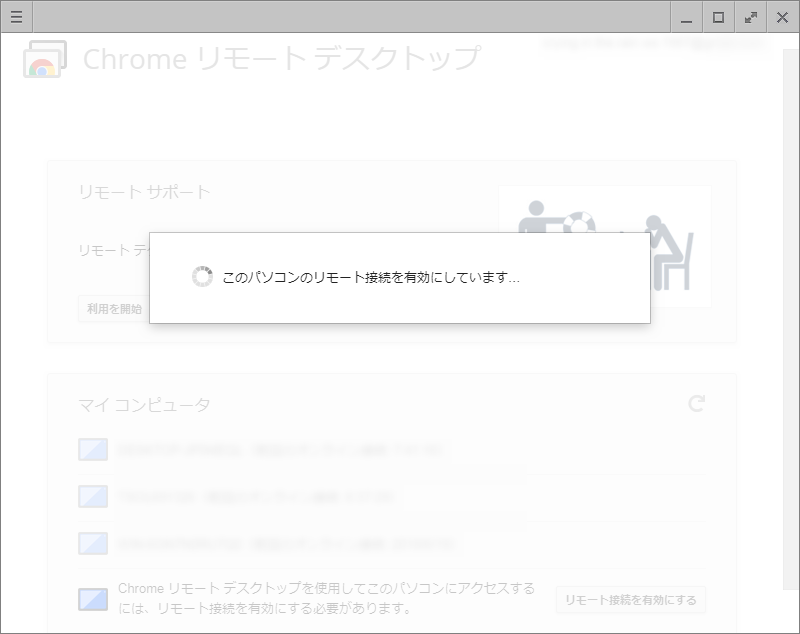Select the second computer icon in the list
The image size is (800, 634).
(x=93, y=497)
